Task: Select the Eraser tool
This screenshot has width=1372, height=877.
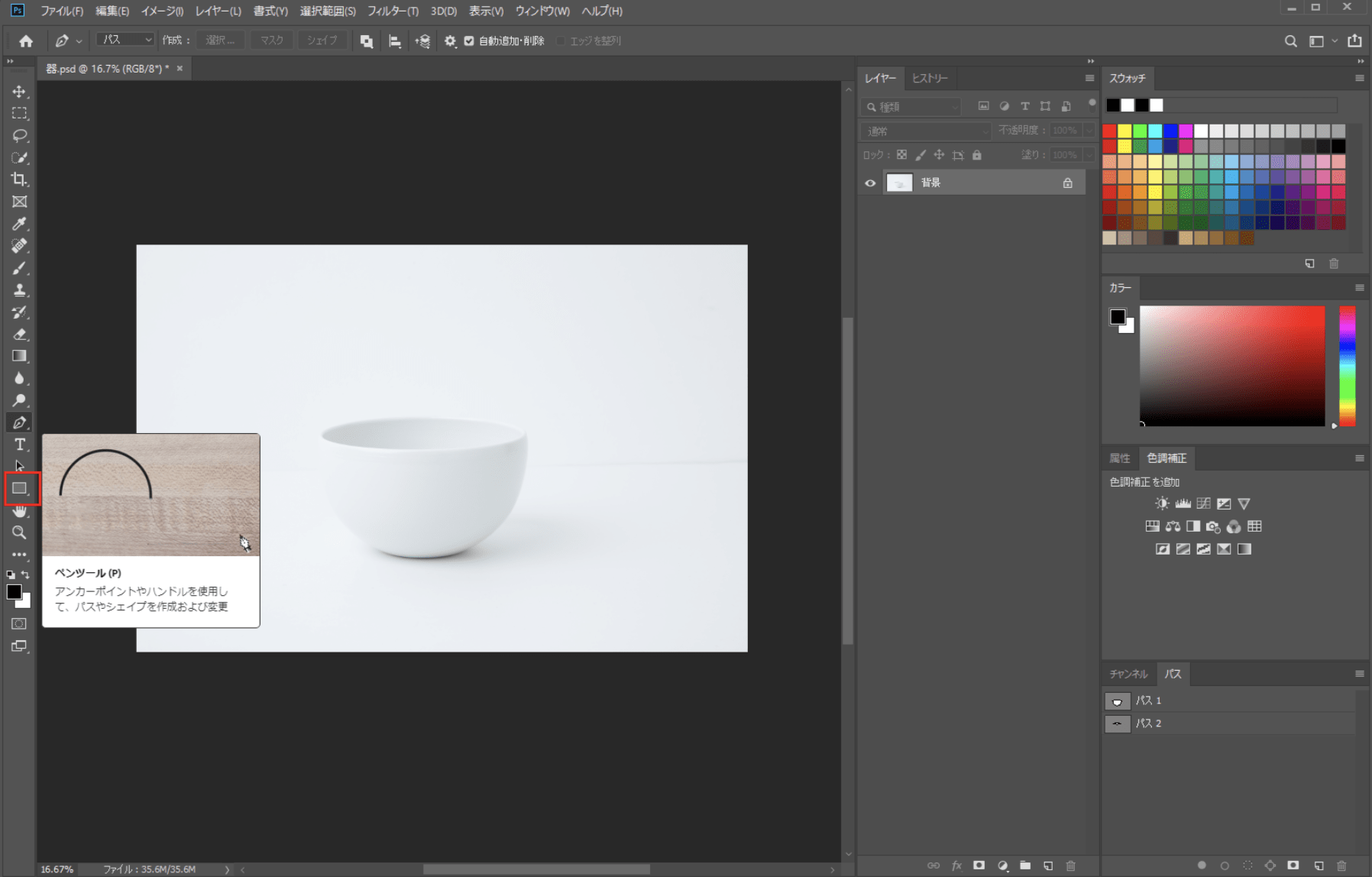Action: [x=19, y=334]
